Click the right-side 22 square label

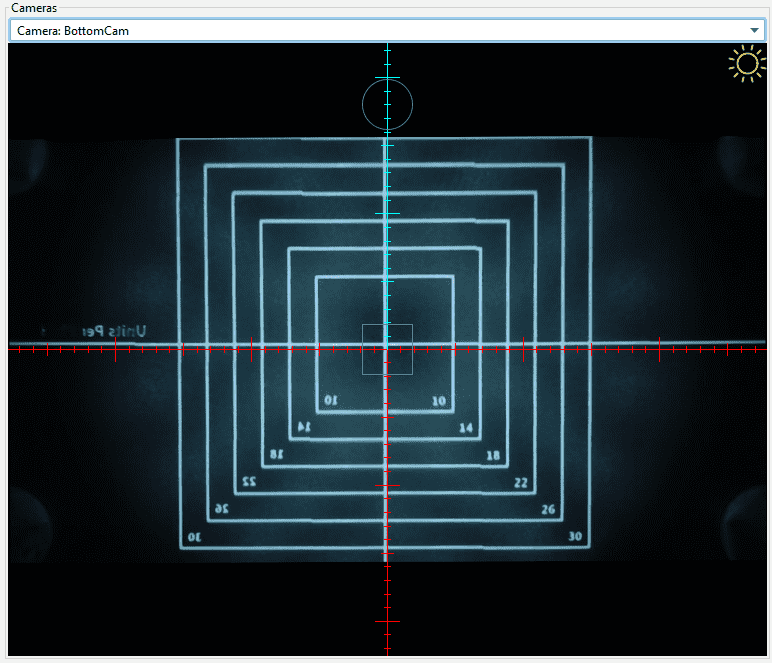(520, 483)
